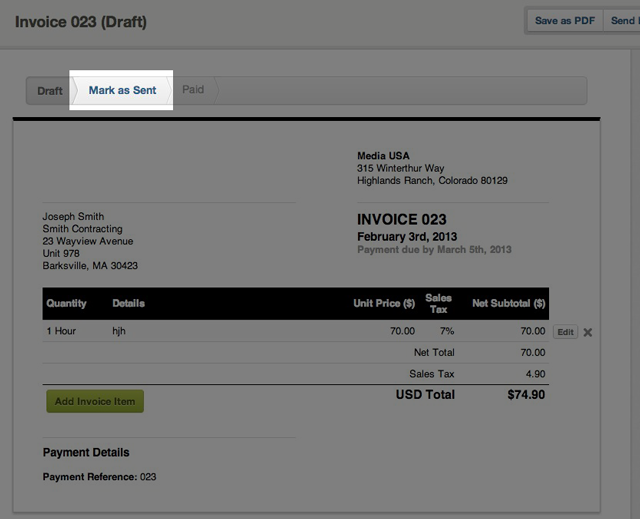
Task: Select the hjh details cell
Action: tap(120, 331)
